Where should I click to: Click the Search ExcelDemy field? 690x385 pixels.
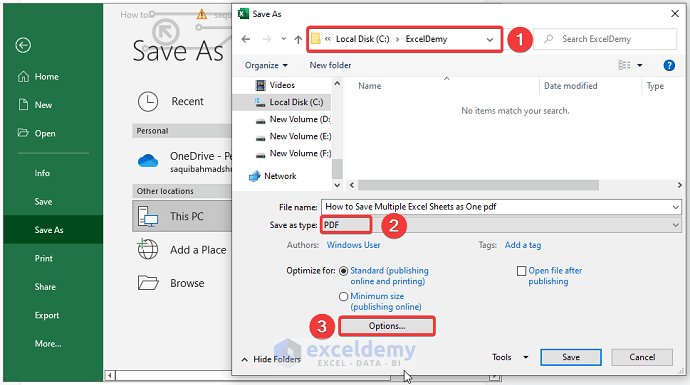click(x=605, y=39)
